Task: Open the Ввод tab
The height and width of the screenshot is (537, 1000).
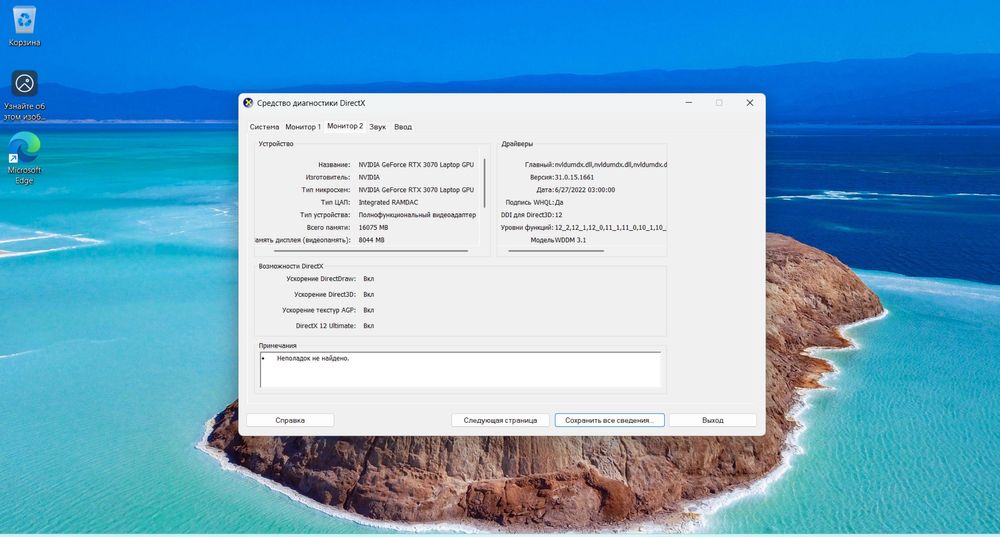Action: click(403, 127)
